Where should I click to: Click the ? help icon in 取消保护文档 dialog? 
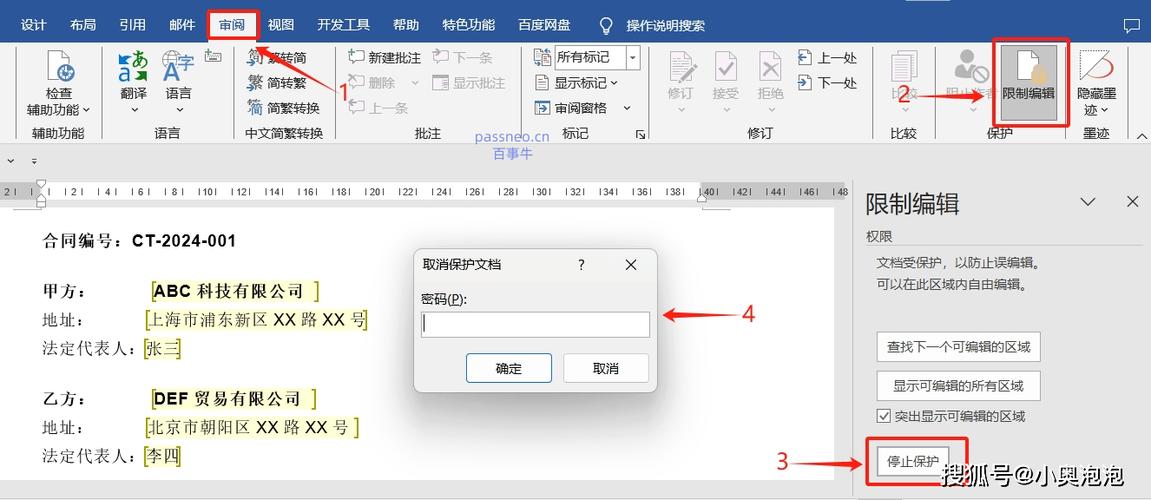[581, 265]
